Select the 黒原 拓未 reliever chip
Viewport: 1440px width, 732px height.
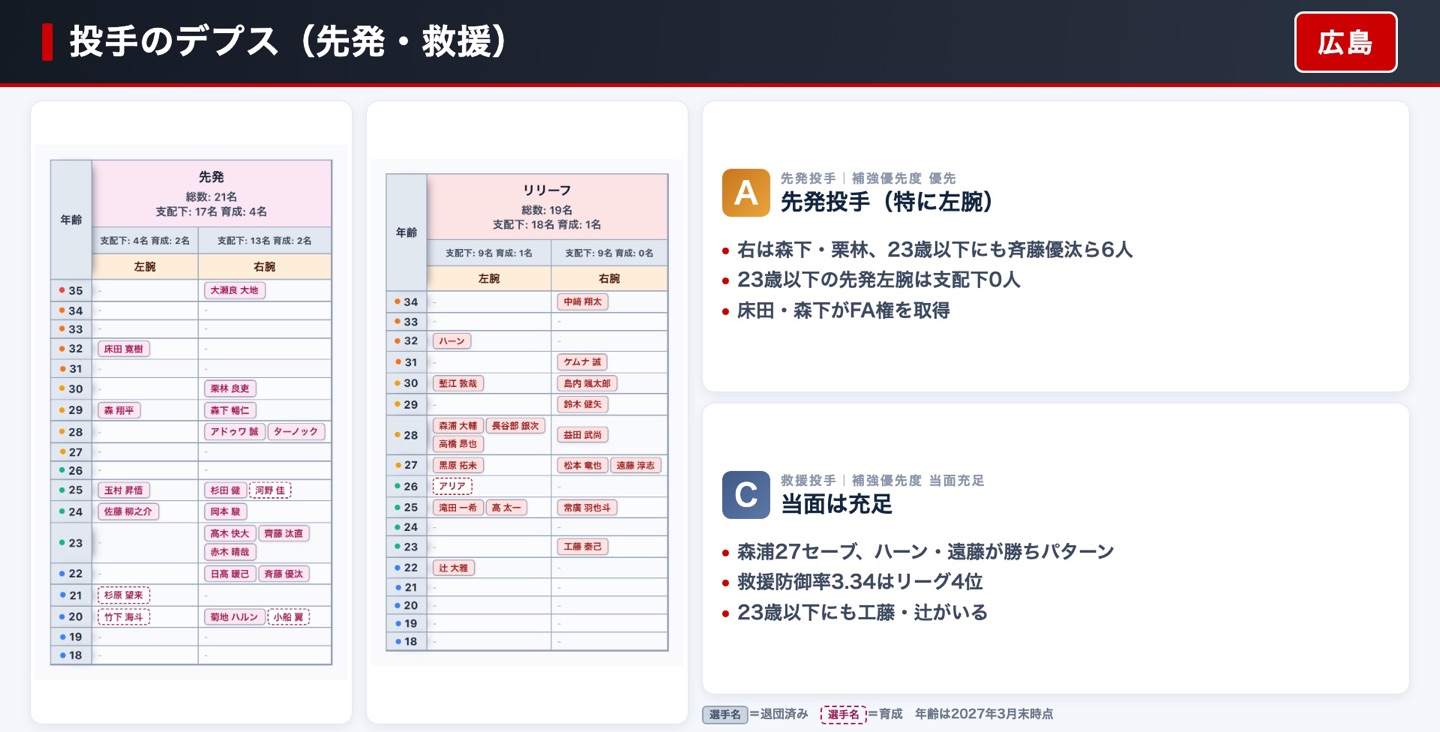[x=458, y=465]
